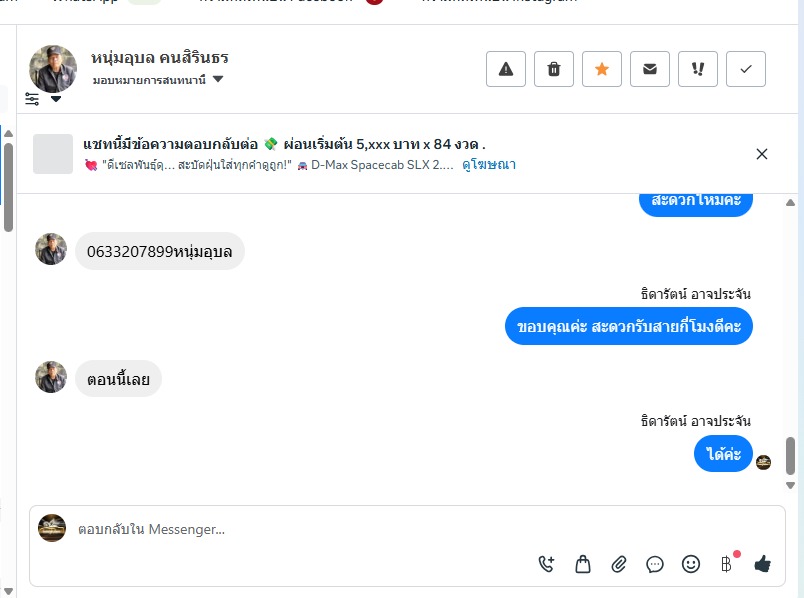This screenshot has width=804, height=598.
Task: Dismiss the ad reply banner
Action: (762, 154)
